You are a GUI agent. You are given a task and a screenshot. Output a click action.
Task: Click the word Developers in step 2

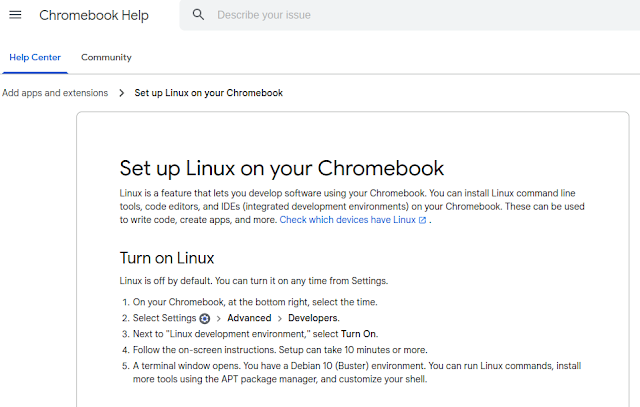[x=313, y=318]
